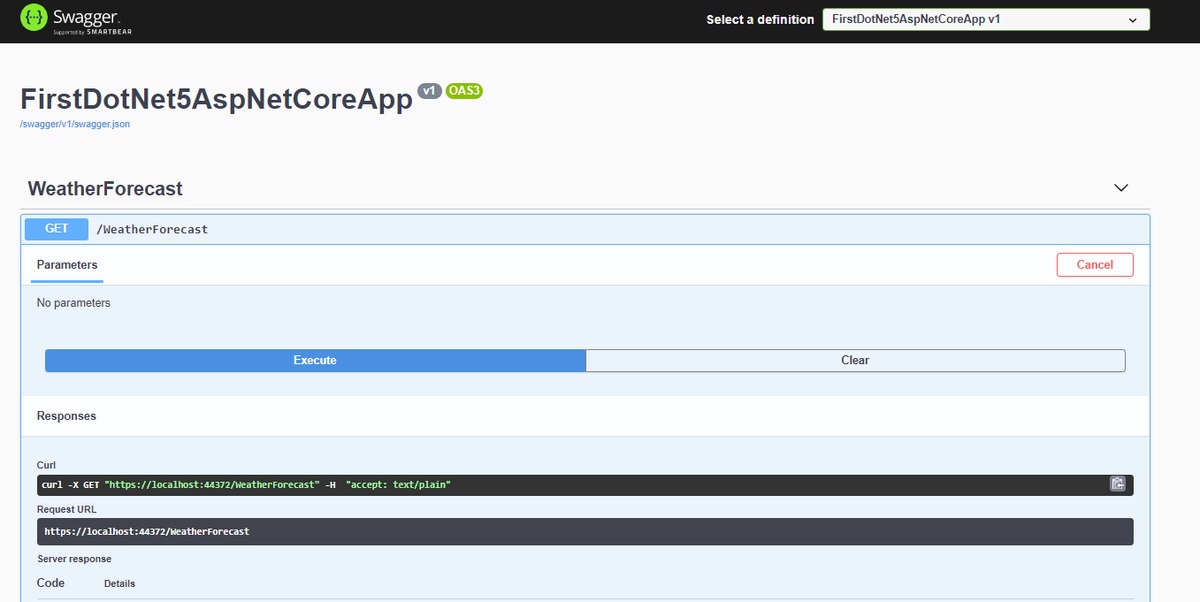1200x602 pixels.
Task: Click the WeatherForecast tag heading
Action: coord(105,188)
